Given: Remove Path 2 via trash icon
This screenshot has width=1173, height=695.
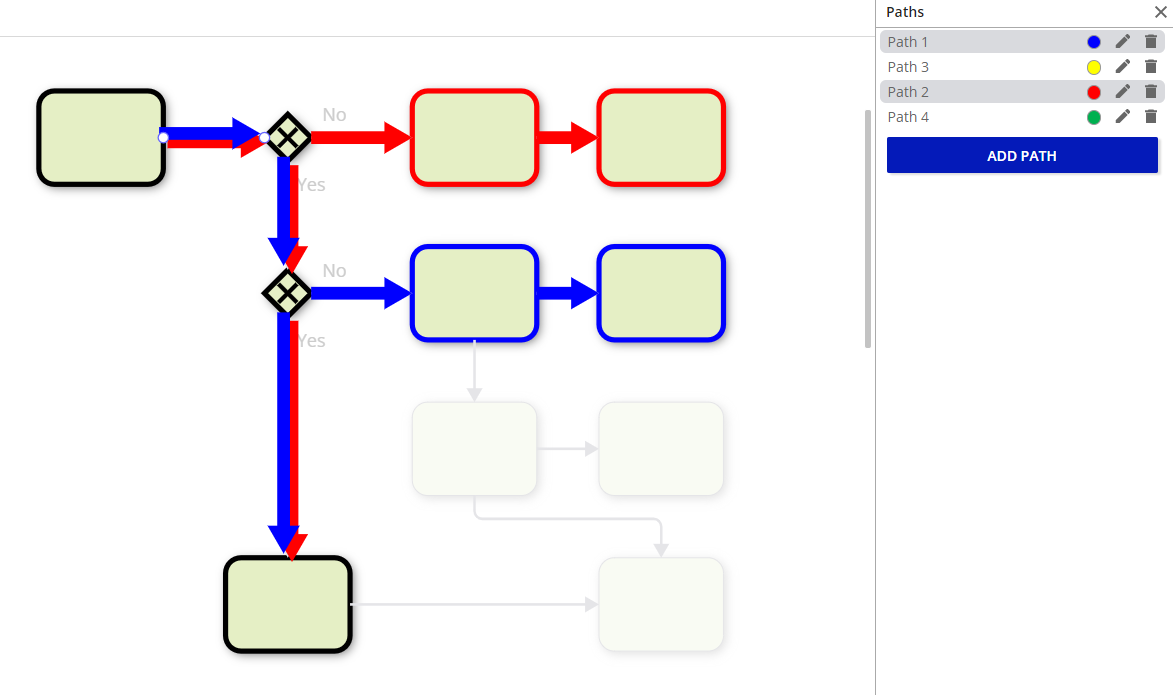Looking at the screenshot, I should (1150, 92).
